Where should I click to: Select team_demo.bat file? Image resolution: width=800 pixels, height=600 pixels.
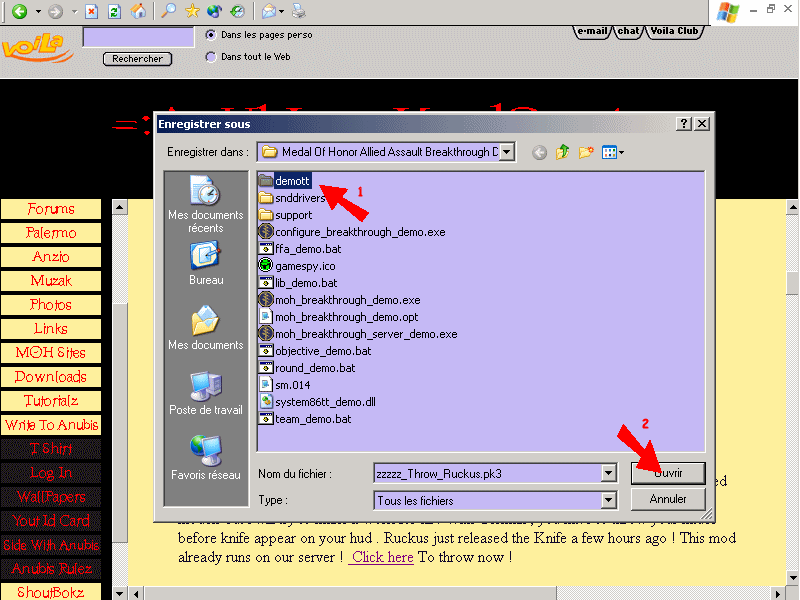pos(305,419)
